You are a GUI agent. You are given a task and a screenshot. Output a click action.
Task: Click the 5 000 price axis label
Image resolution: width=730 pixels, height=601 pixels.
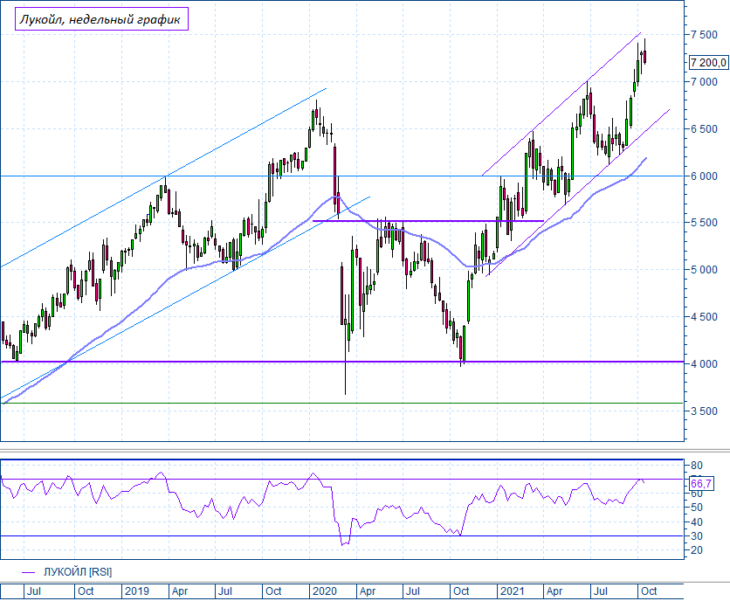click(x=704, y=270)
